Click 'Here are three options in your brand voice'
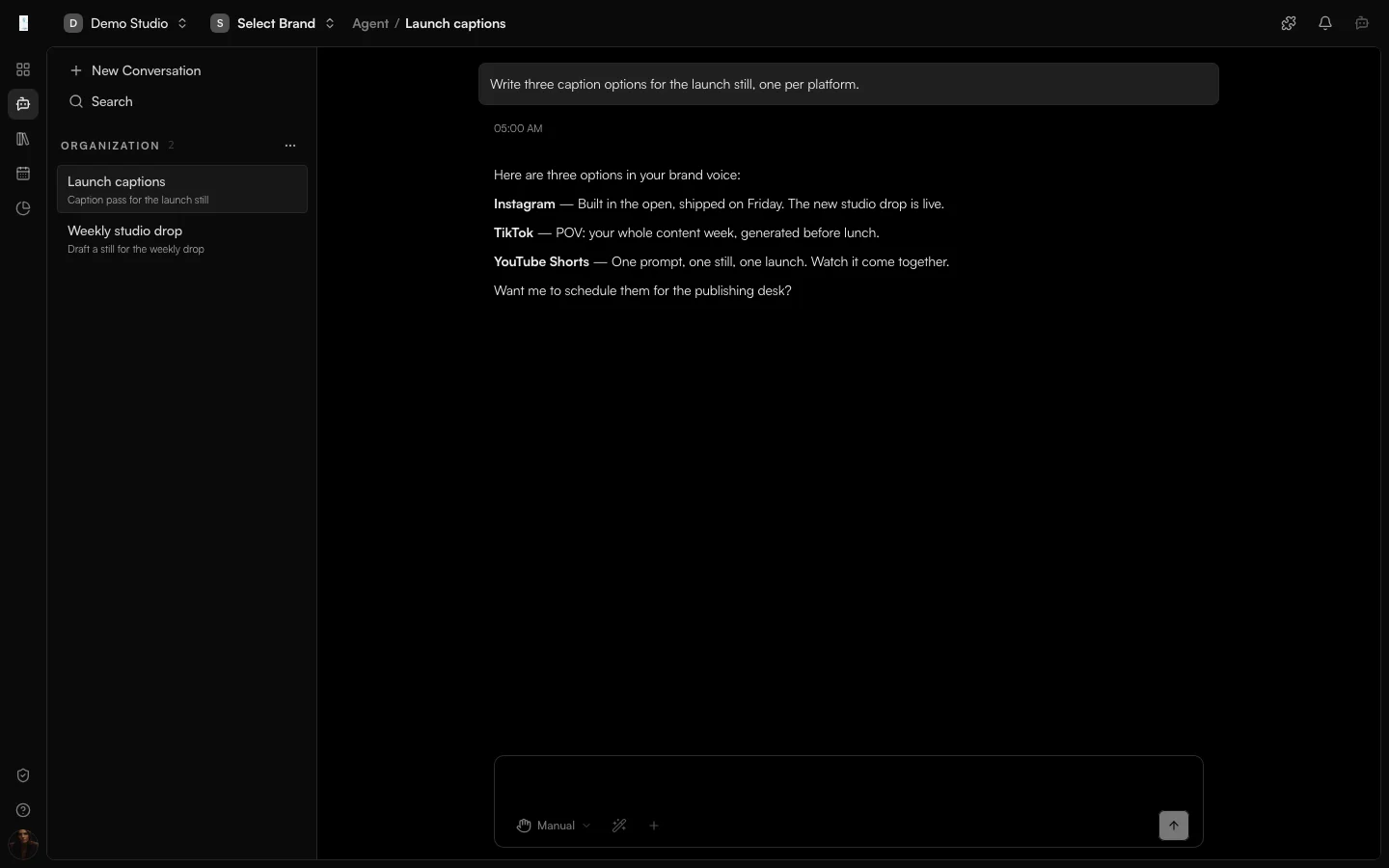Screen dimensions: 1389x868 click(617, 175)
